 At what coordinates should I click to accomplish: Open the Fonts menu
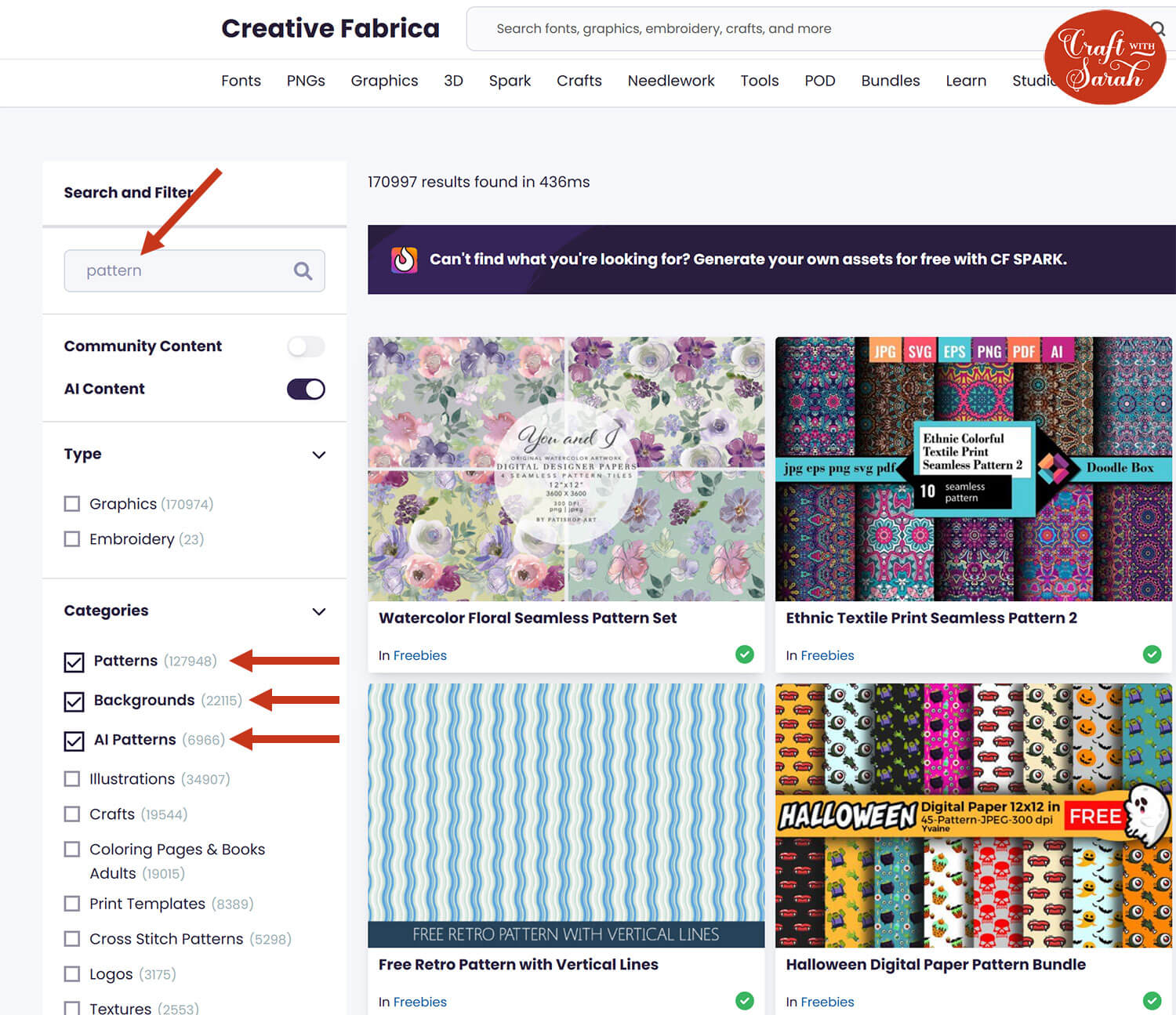241,81
